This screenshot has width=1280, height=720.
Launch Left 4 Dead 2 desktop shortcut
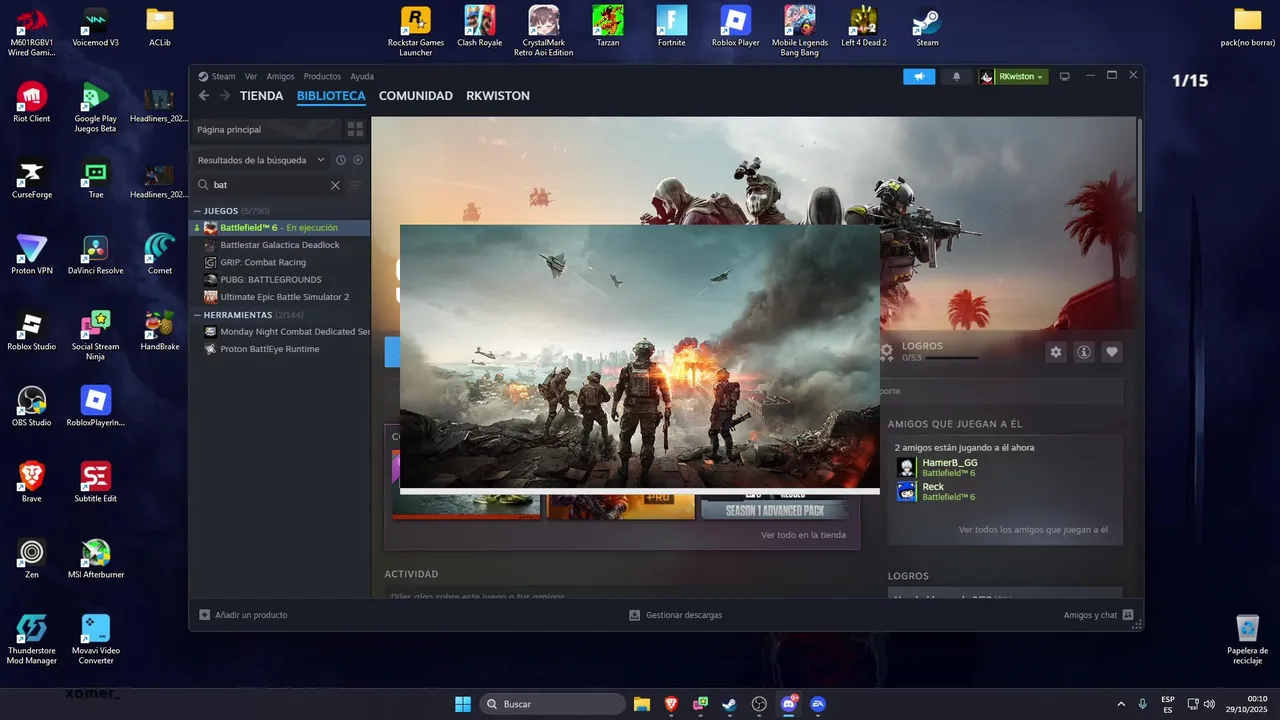coord(864,27)
